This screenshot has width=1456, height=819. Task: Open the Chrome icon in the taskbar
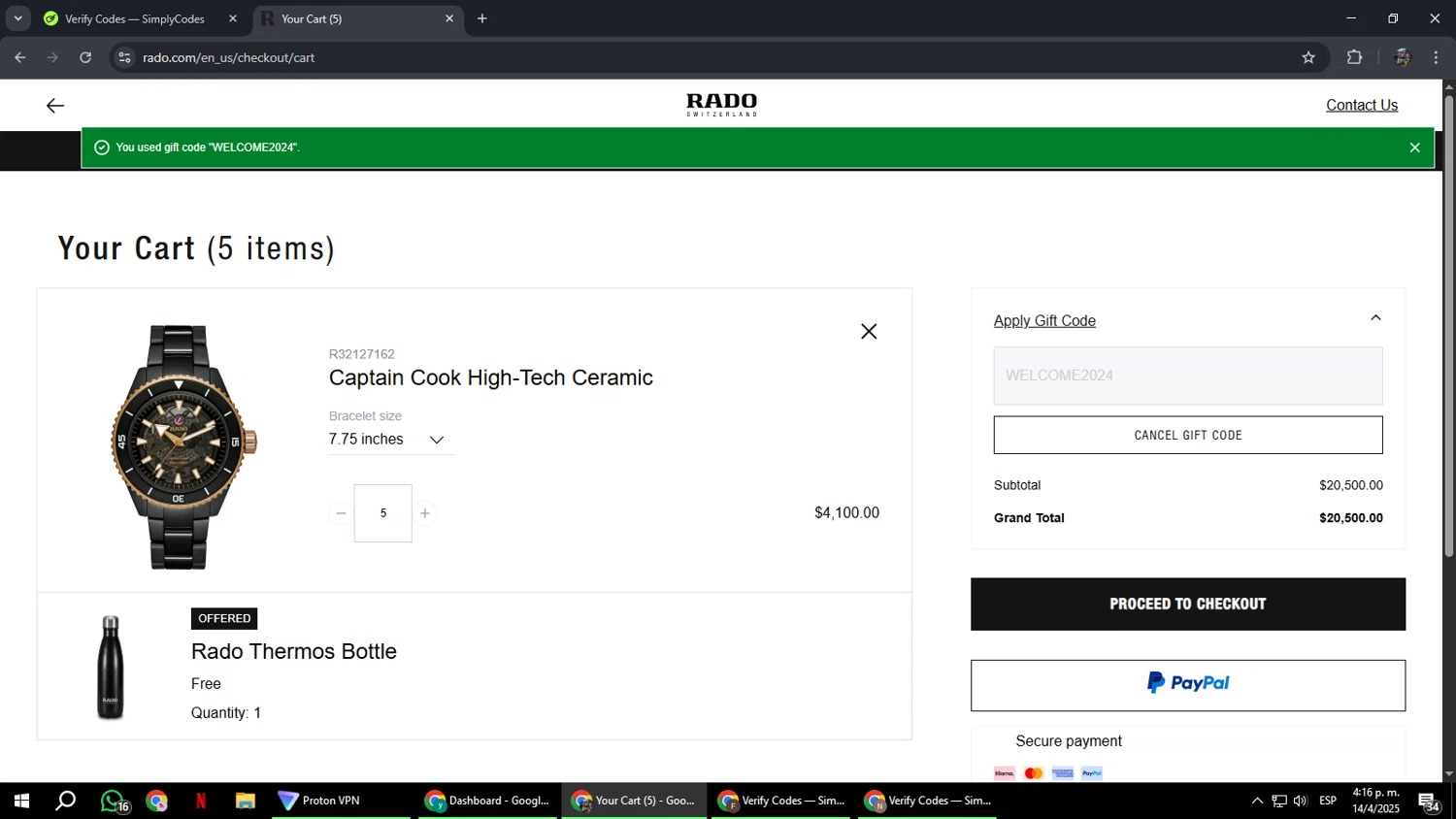click(x=156, y=801)
